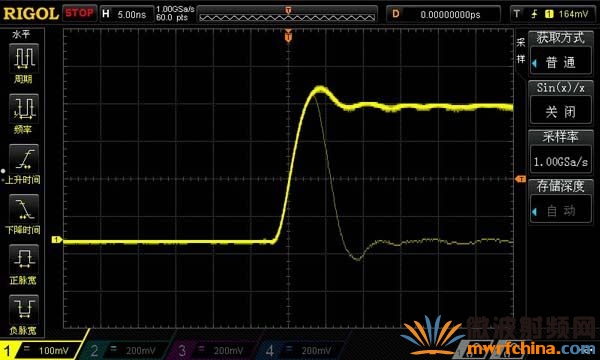This screenshot has width=600, height=360.
Task: Select the 正脉宽 positive pulse width icon
Action: 24,259
